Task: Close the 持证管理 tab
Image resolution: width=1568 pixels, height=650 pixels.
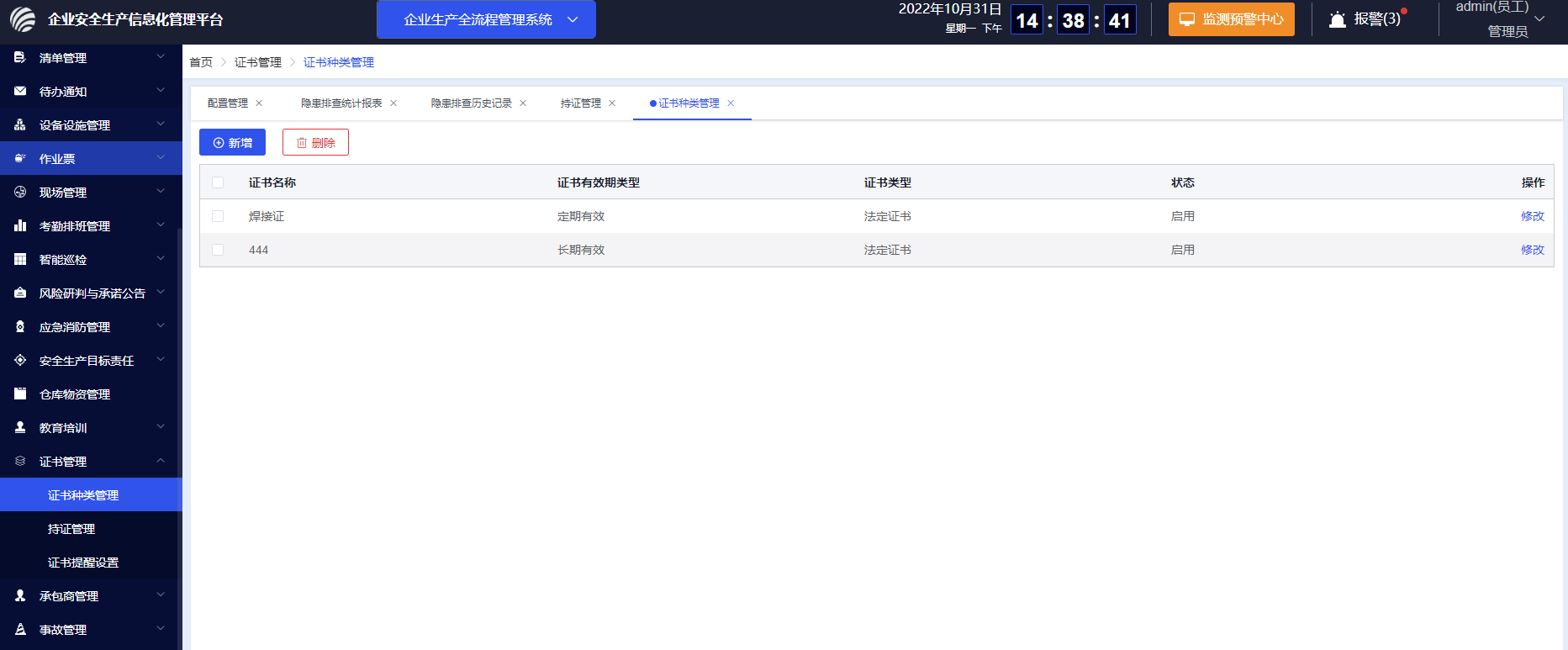Action: pos(612,103)
